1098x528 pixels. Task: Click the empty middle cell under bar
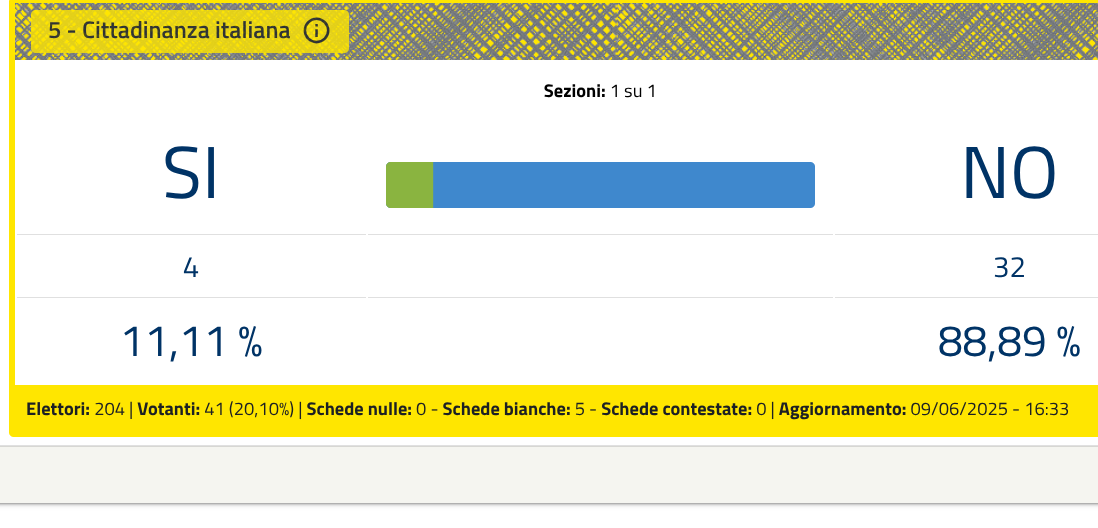pos(600,266)
